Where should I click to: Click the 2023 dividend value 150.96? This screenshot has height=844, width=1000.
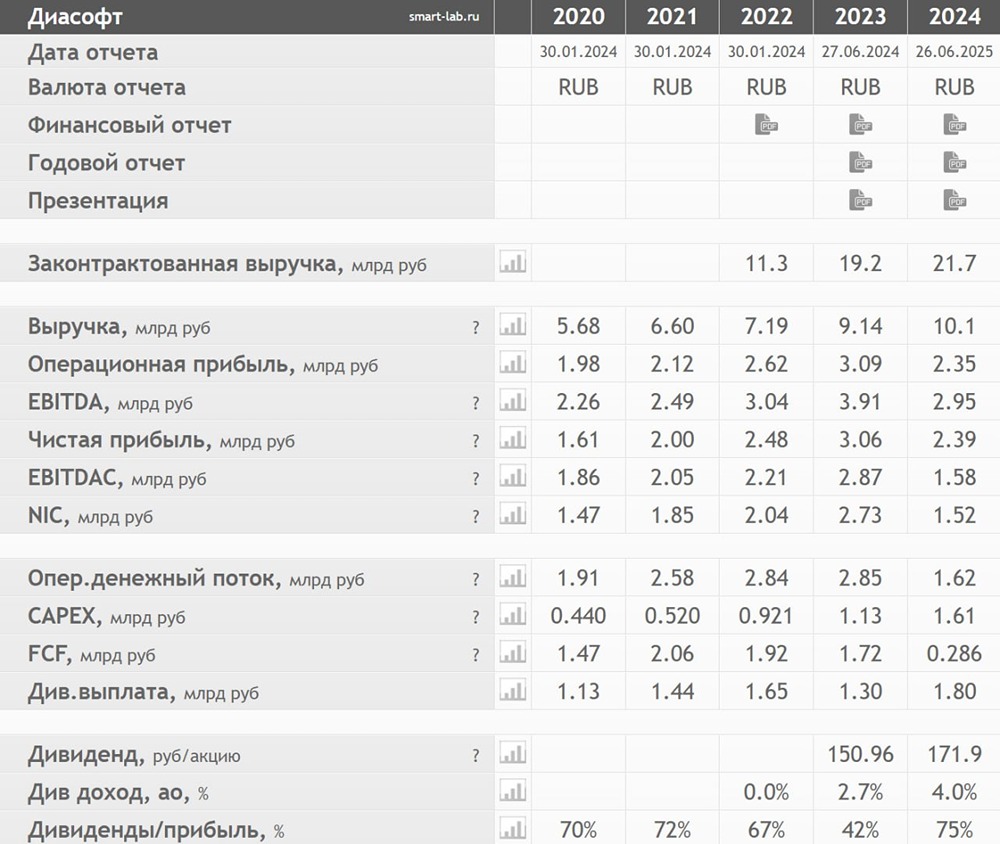tap(860, 755)
